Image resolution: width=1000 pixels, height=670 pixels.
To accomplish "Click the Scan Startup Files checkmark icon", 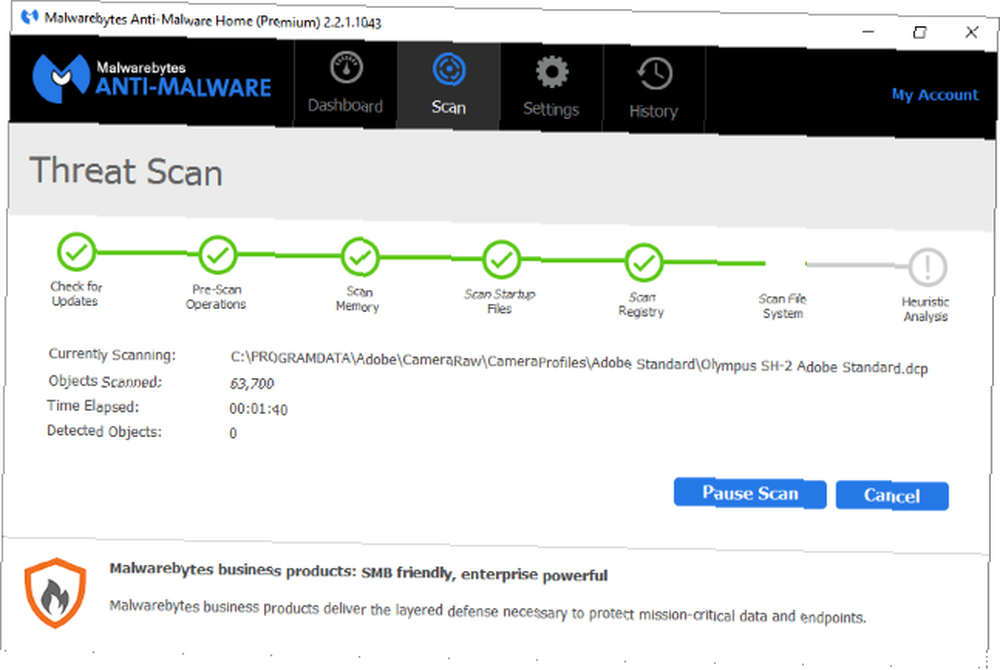I will (502, 260).
